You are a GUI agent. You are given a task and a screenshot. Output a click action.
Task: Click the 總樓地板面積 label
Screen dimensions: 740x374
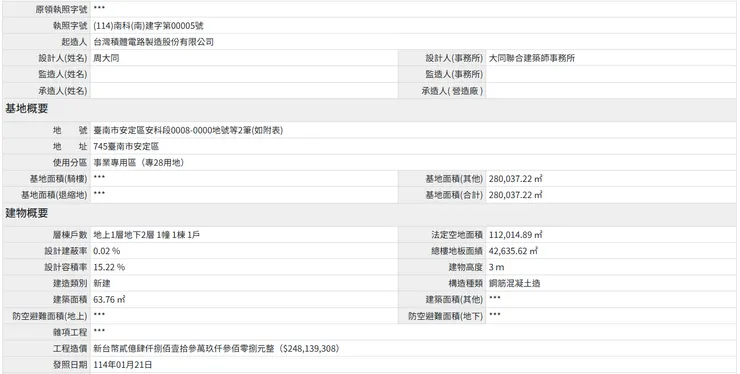(x=457, y=251)
